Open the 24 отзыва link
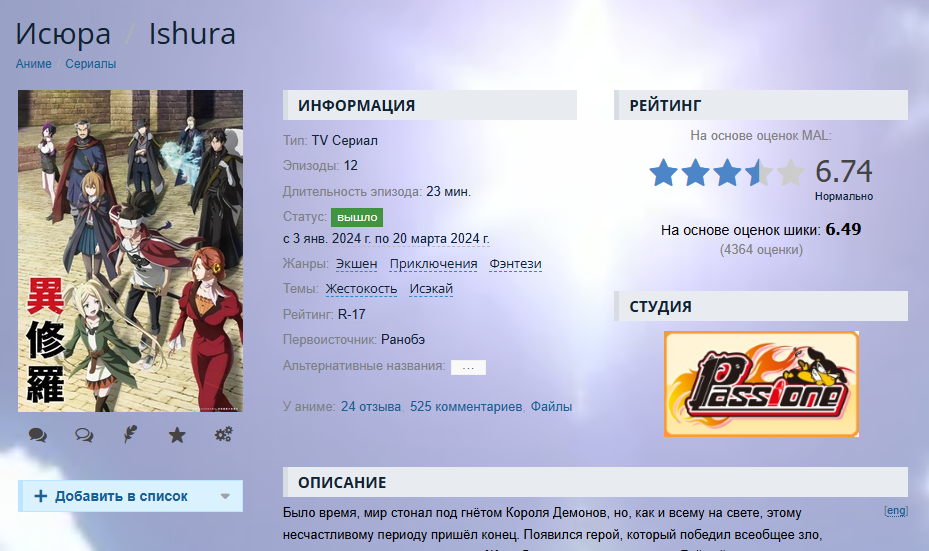The height and width of the screenshot is (551, 929). click(371, 406)
